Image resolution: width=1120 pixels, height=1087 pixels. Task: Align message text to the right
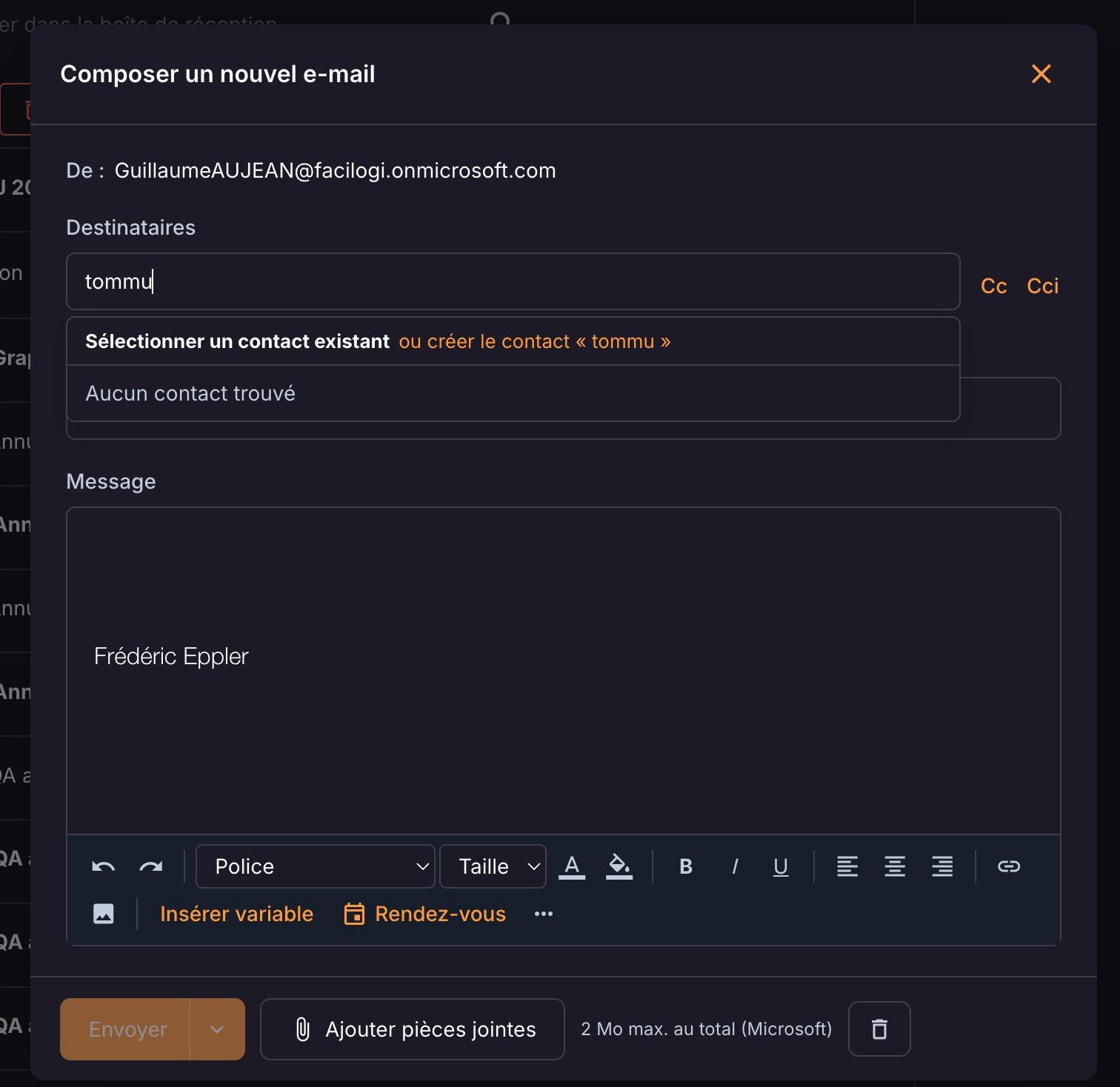click(942, 866)
